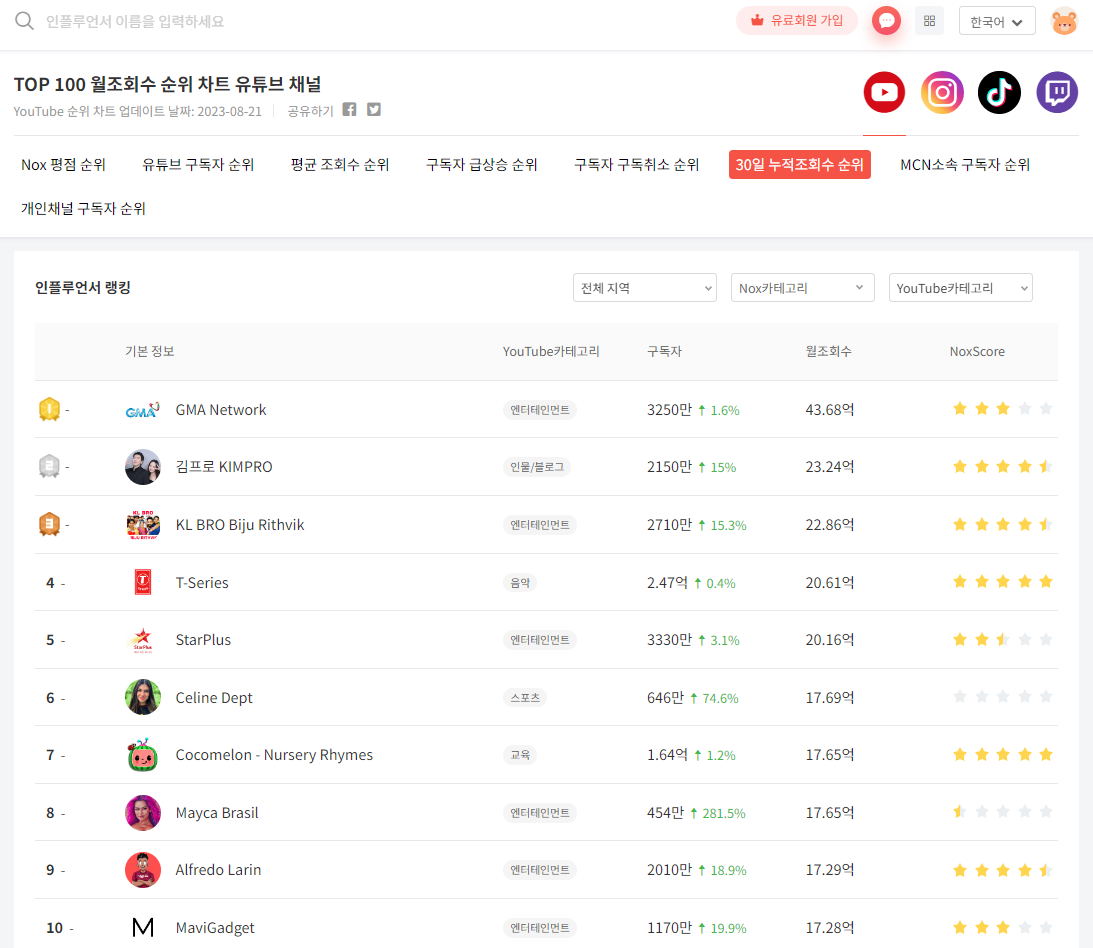
Task: Switch to 개인채널 구독자 순위 tab
Action: click(84, 208)
